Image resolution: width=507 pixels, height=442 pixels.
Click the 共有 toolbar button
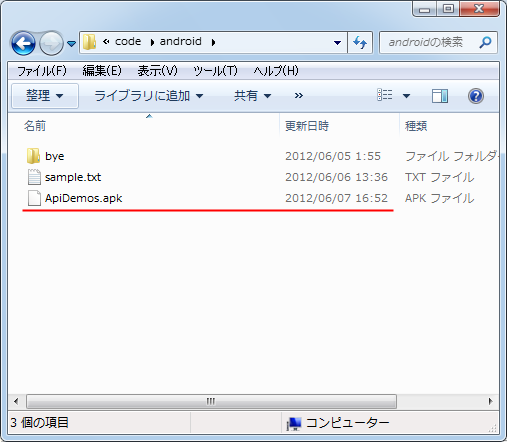(x=252, y=96)
